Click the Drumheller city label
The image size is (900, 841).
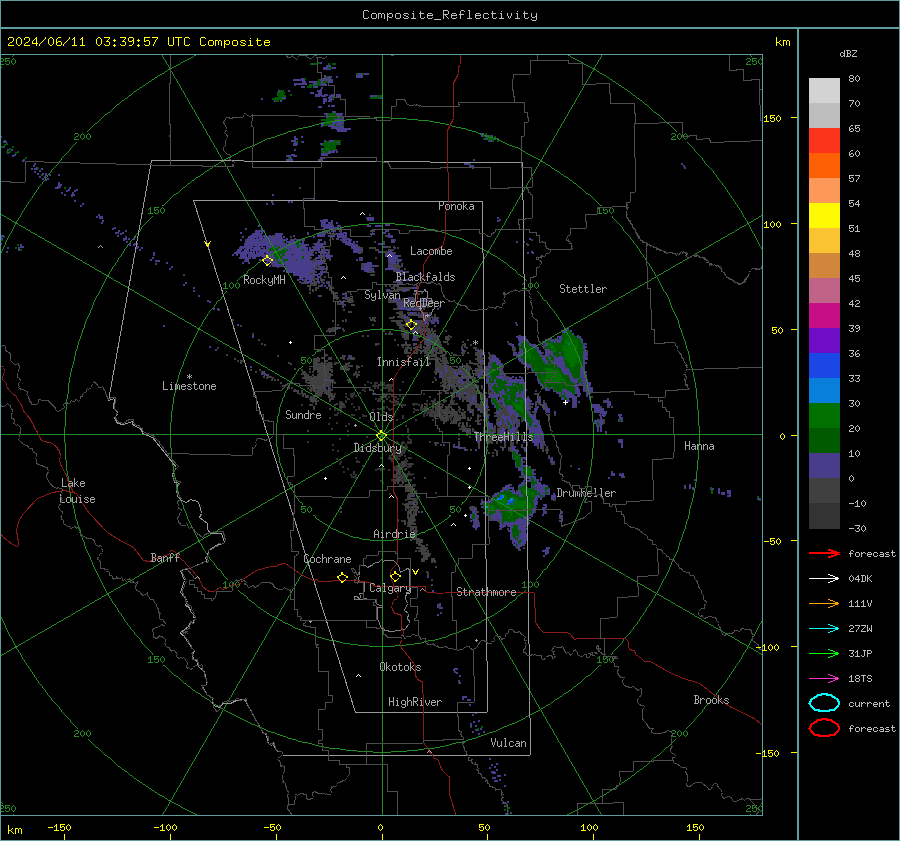[586, 493]
